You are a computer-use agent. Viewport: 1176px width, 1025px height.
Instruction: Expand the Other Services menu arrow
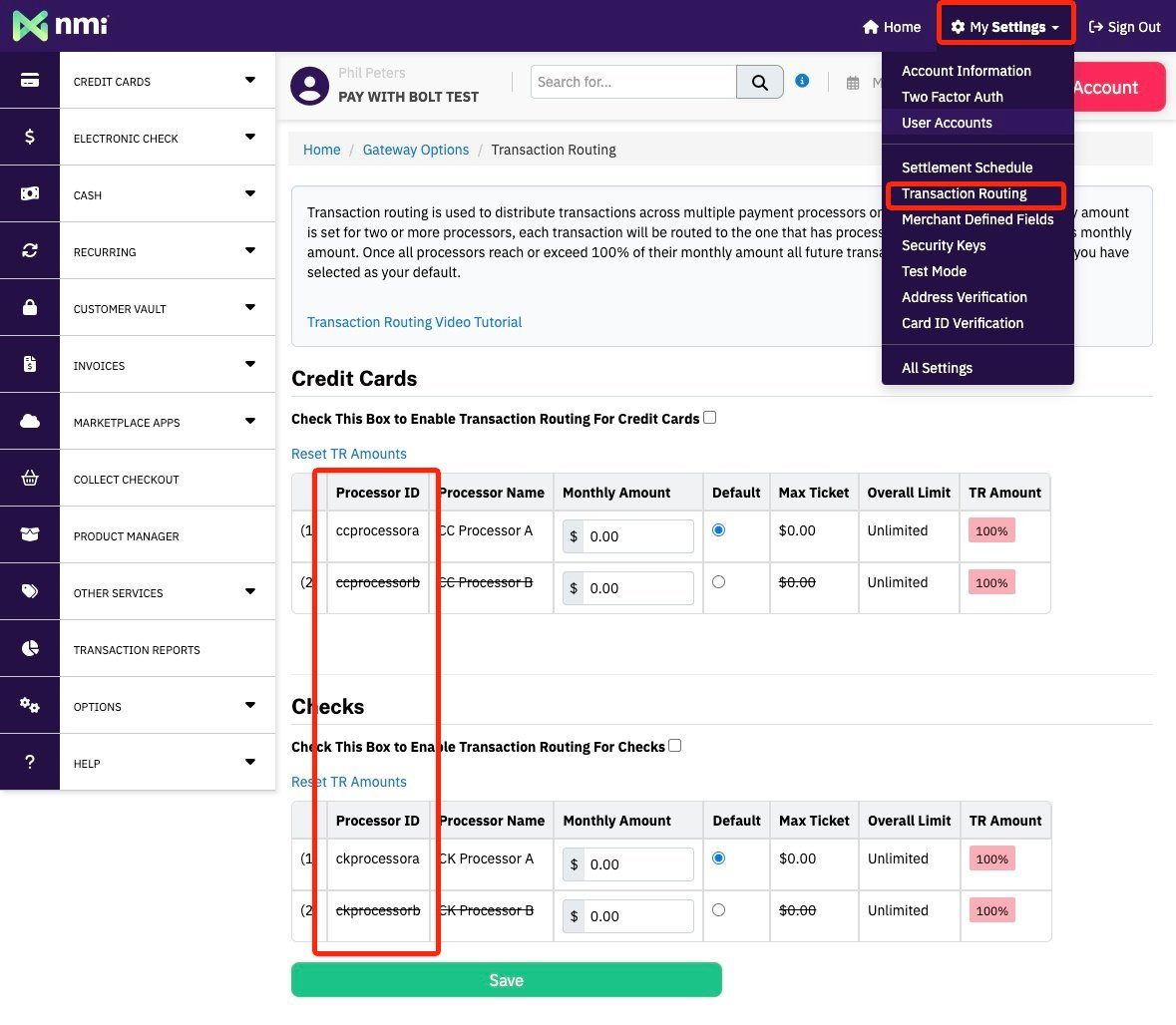[250, 591]
